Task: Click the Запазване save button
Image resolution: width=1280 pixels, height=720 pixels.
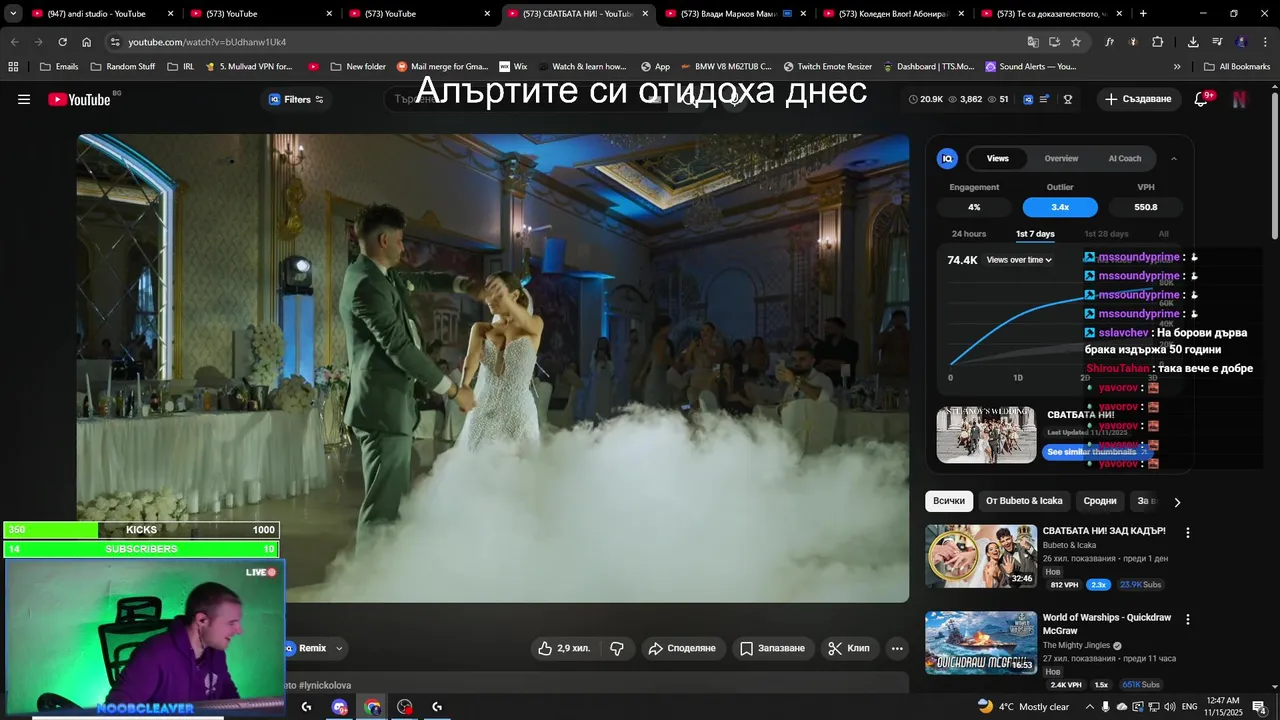Action: point(772,648)
